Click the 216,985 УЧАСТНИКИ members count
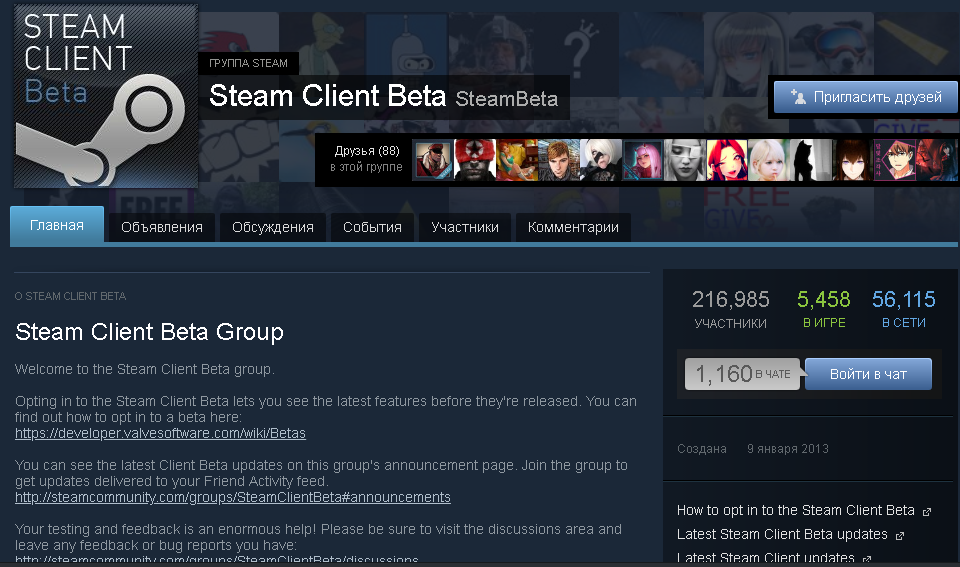 tap(730, 309)
